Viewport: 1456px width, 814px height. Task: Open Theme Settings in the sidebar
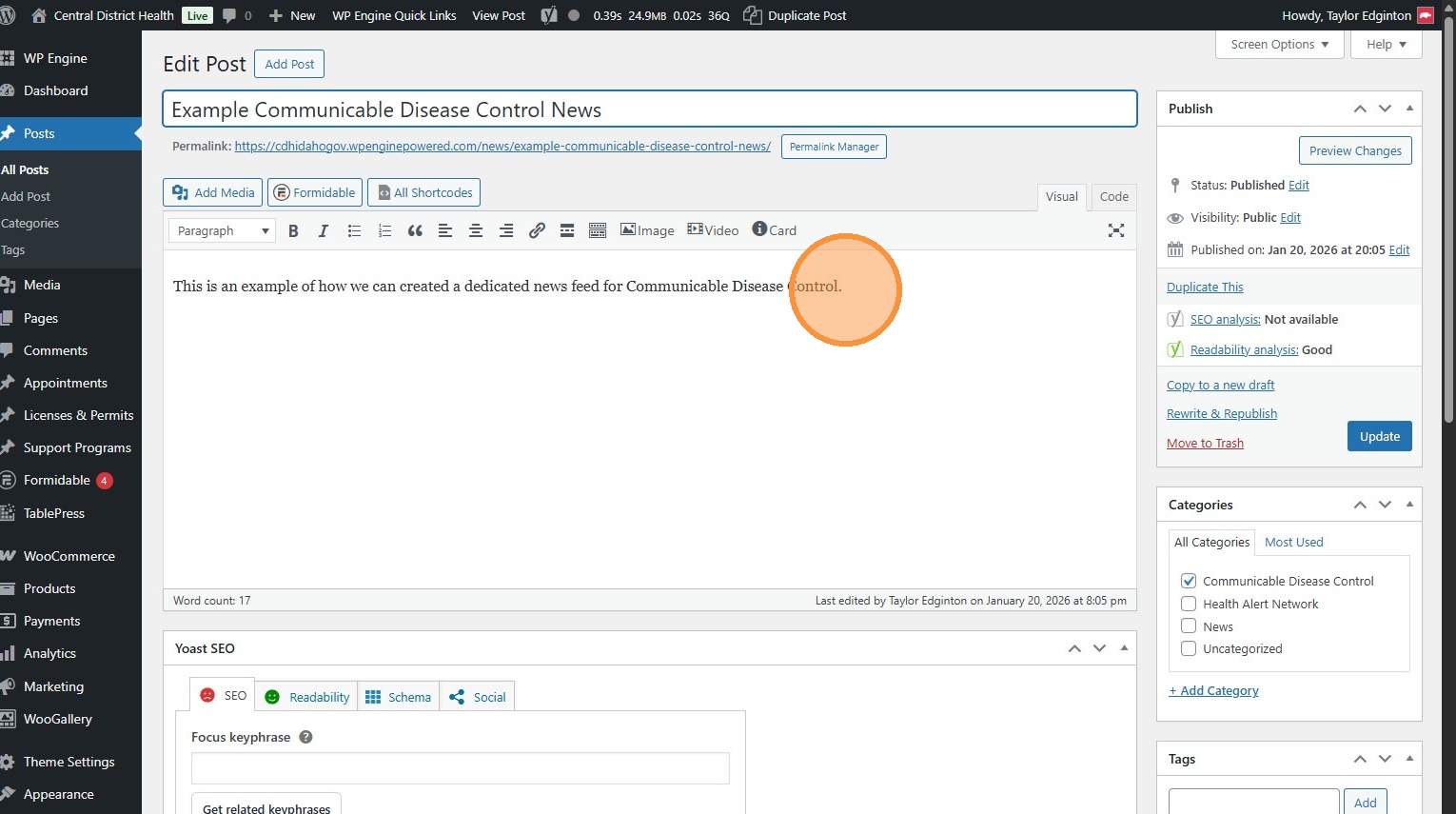(x=69, y=762)
